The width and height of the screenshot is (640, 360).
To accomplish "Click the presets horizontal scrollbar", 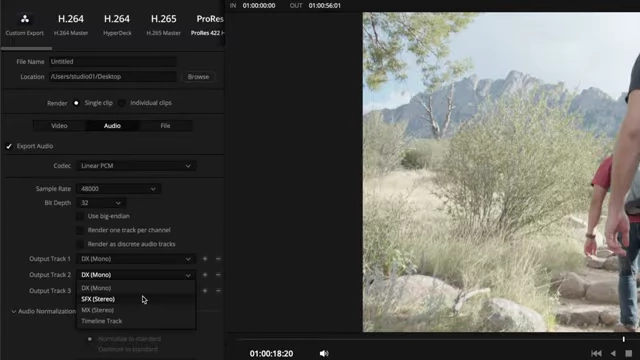I will tap(27, 49).
